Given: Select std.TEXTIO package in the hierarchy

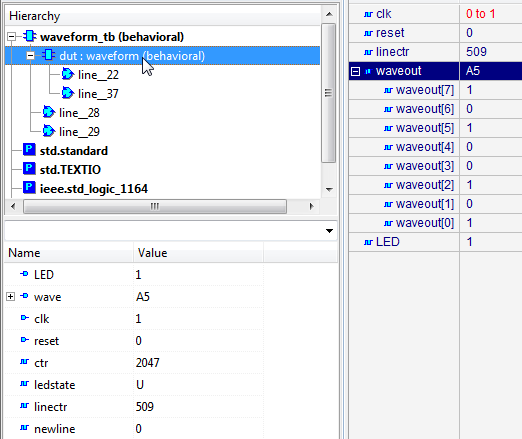Looking at the screenshot, I should (x=70, y=170).
